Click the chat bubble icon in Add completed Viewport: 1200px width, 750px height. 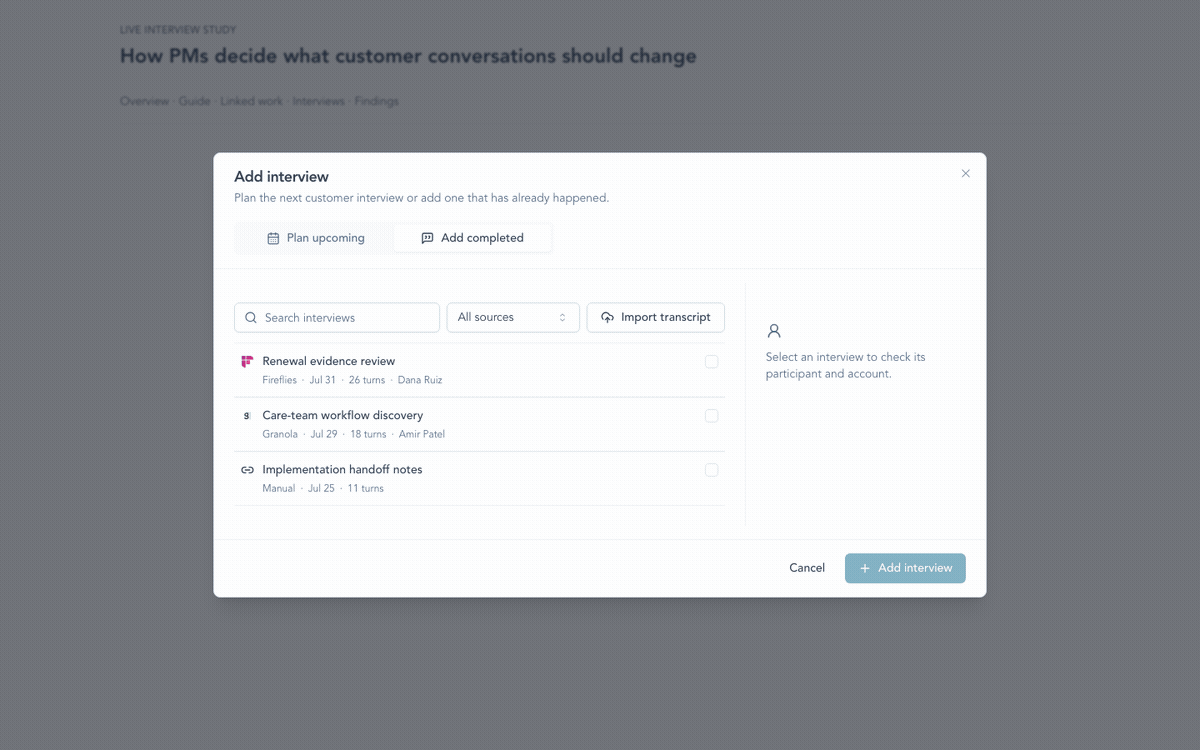(427, 238)
